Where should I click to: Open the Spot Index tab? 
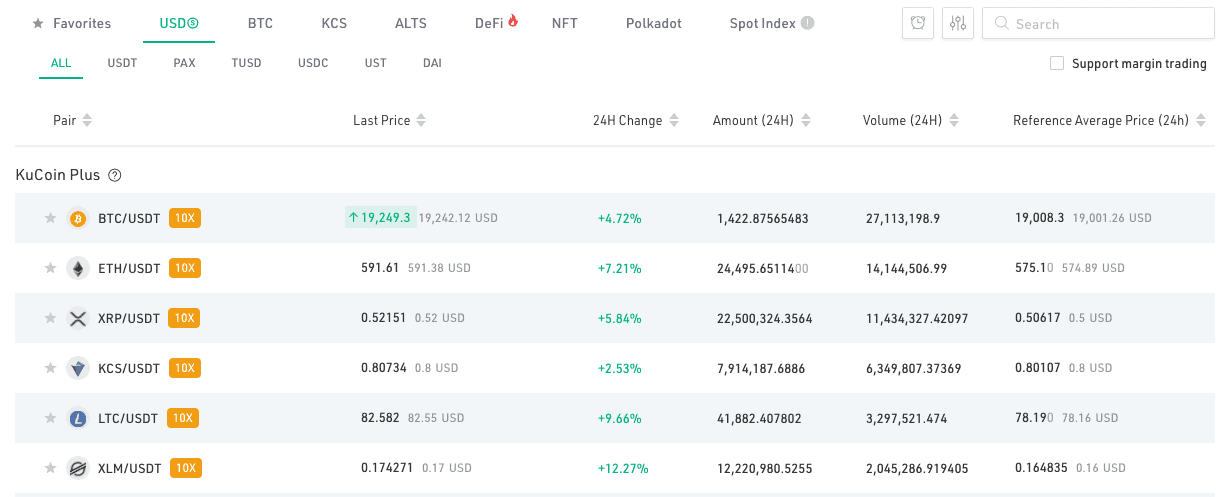pos(763,23)
